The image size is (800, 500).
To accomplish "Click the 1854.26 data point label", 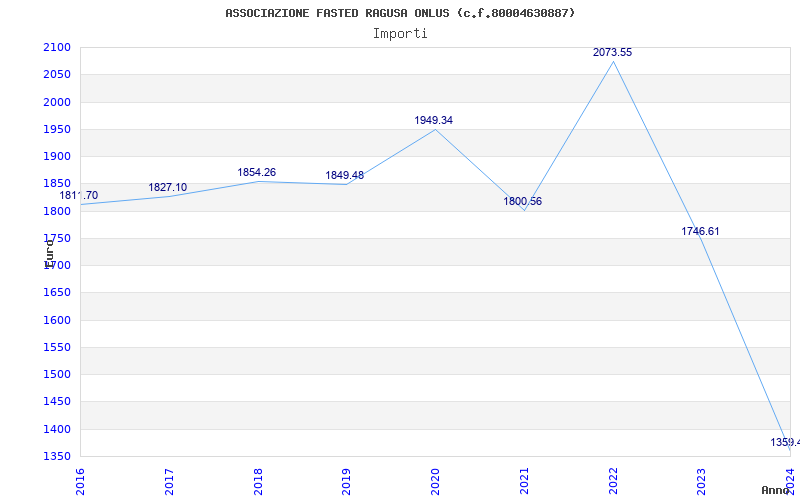I will [257, 172].
